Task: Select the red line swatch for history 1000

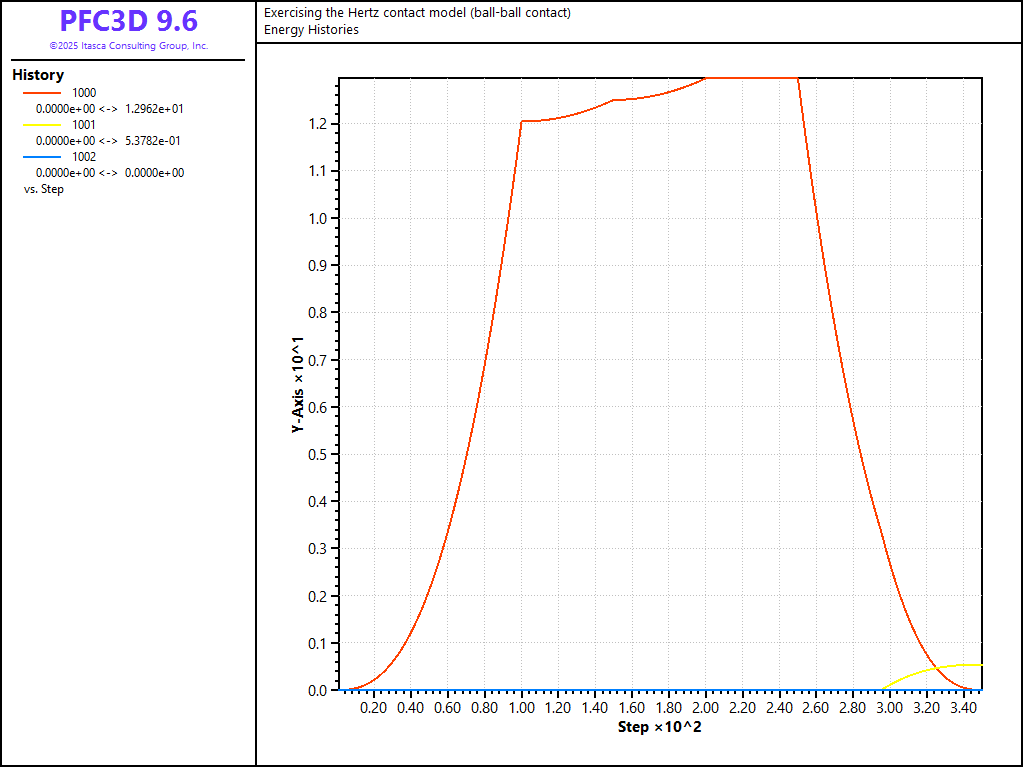Action: pyautogui.click(x=41, y=93)
